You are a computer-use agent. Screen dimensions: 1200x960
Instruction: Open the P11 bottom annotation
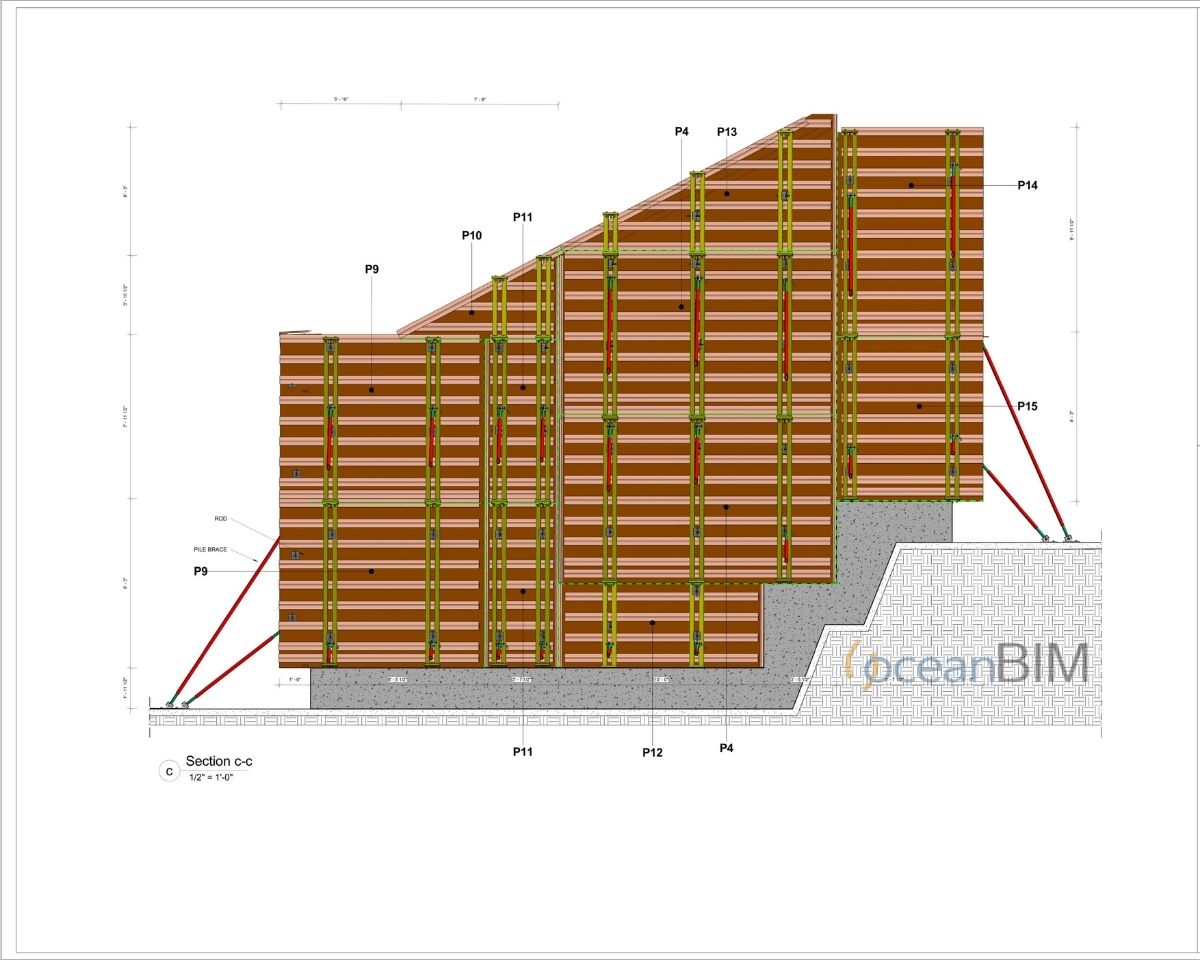coord(522,750)
